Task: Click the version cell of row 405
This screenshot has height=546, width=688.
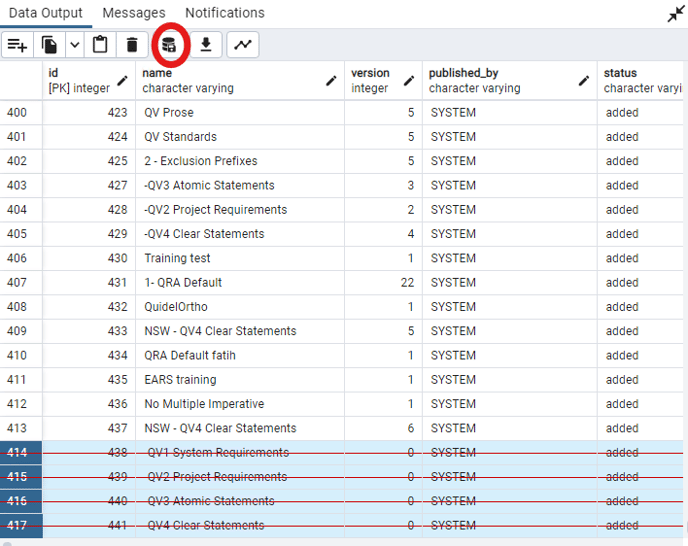Action: 383,234
